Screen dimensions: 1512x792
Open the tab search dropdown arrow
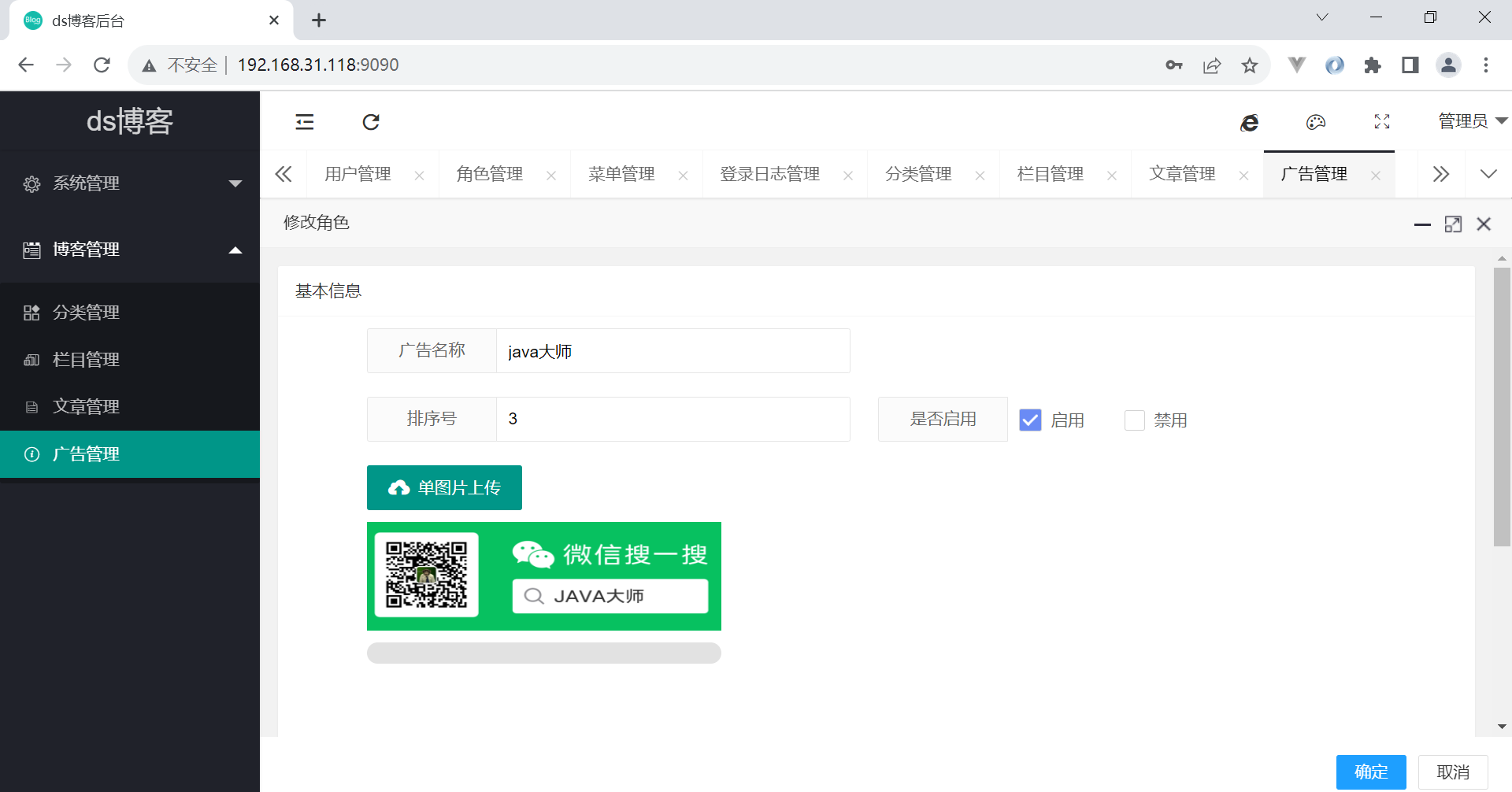point(1322,17)
